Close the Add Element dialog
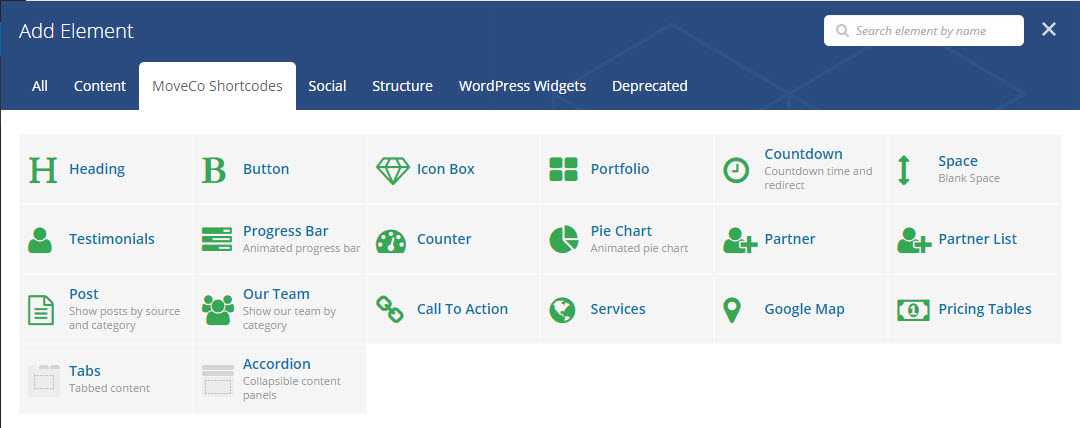Viewport: 1080px width, 428px height. tap(1048, 29)
